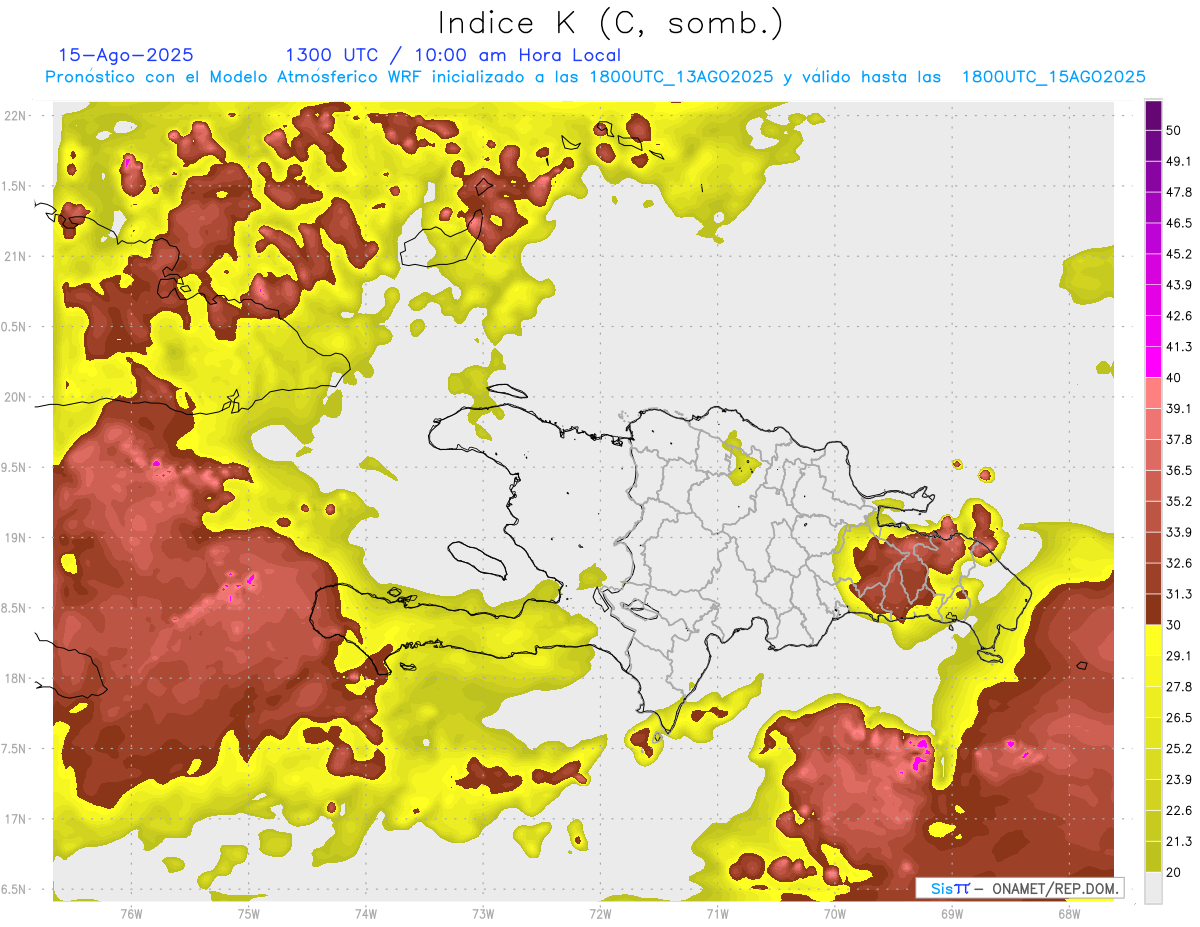This screenshot has height=927, width=1200.
Task: Click the color scale value '36.5'
Action: coord(1179,470)
